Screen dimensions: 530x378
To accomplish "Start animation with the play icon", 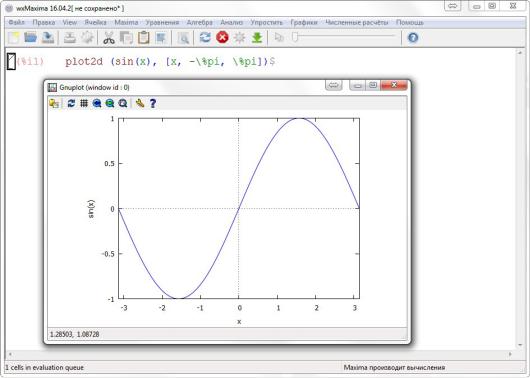I will 279,37.
